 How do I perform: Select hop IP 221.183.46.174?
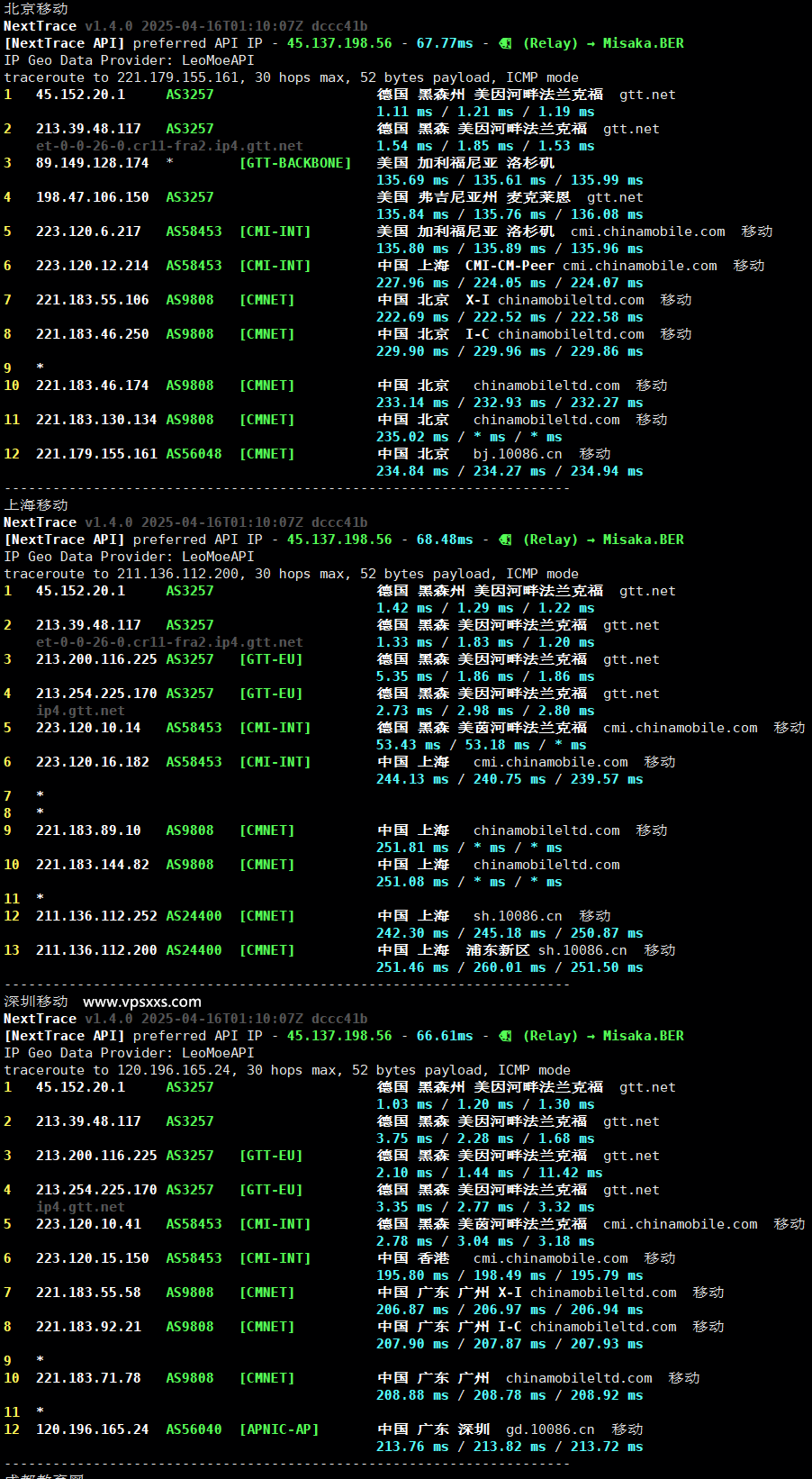pyautogui.click(x=93, y=386)
